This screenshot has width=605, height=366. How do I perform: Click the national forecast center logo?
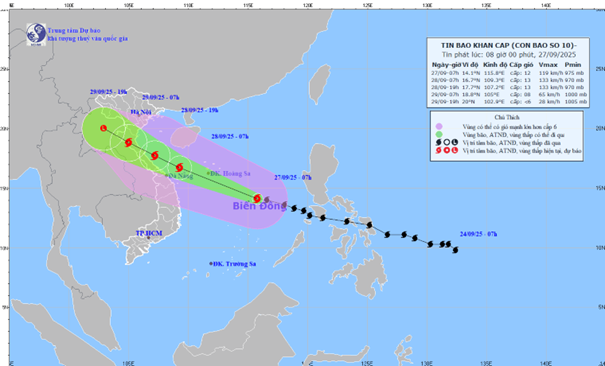point(36,34)
